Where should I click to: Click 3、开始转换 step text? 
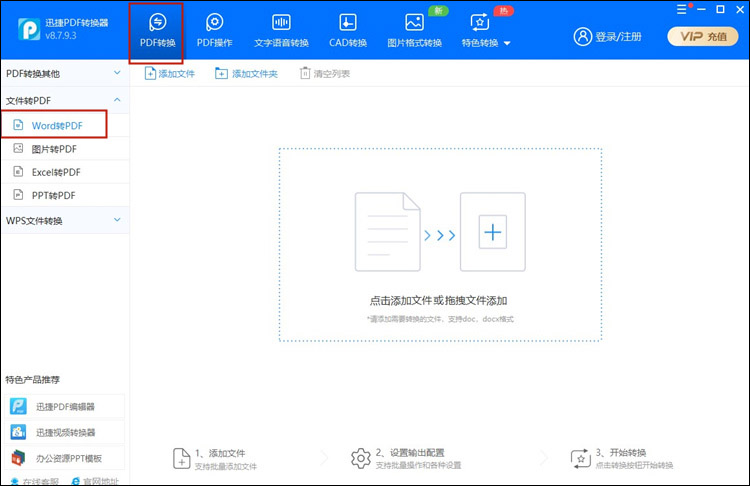(x=621, y=453)
